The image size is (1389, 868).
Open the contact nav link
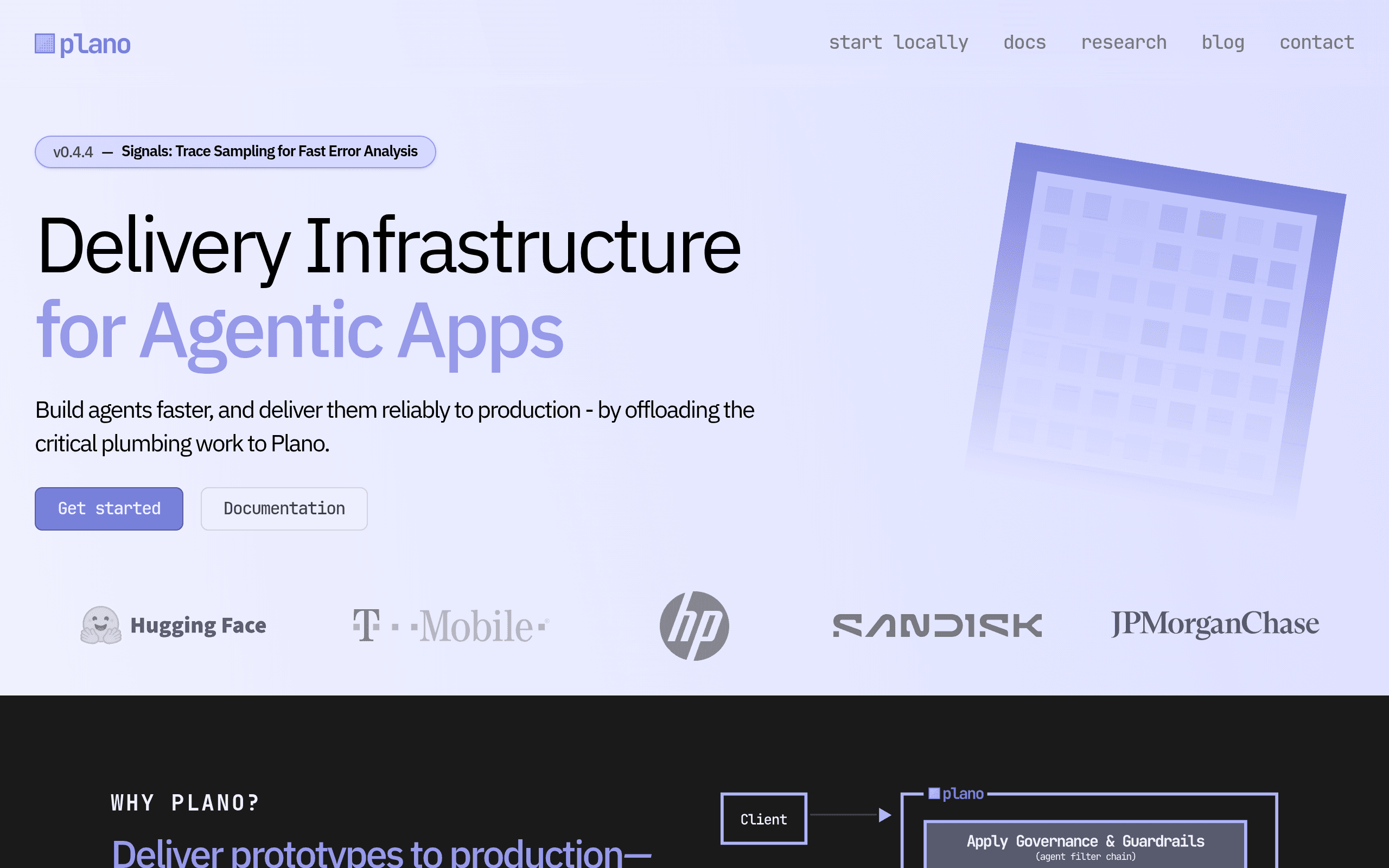1317,42
